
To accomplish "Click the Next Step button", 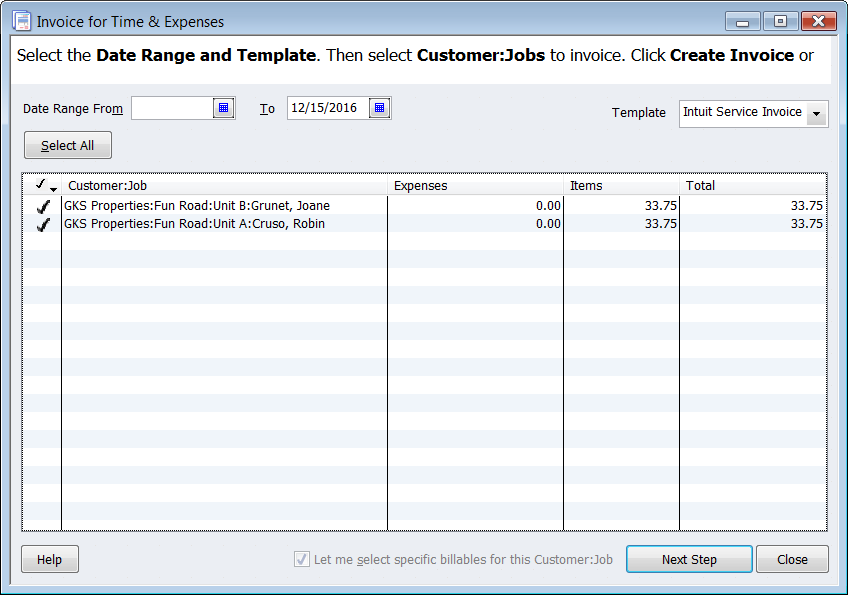I will 689,559.
